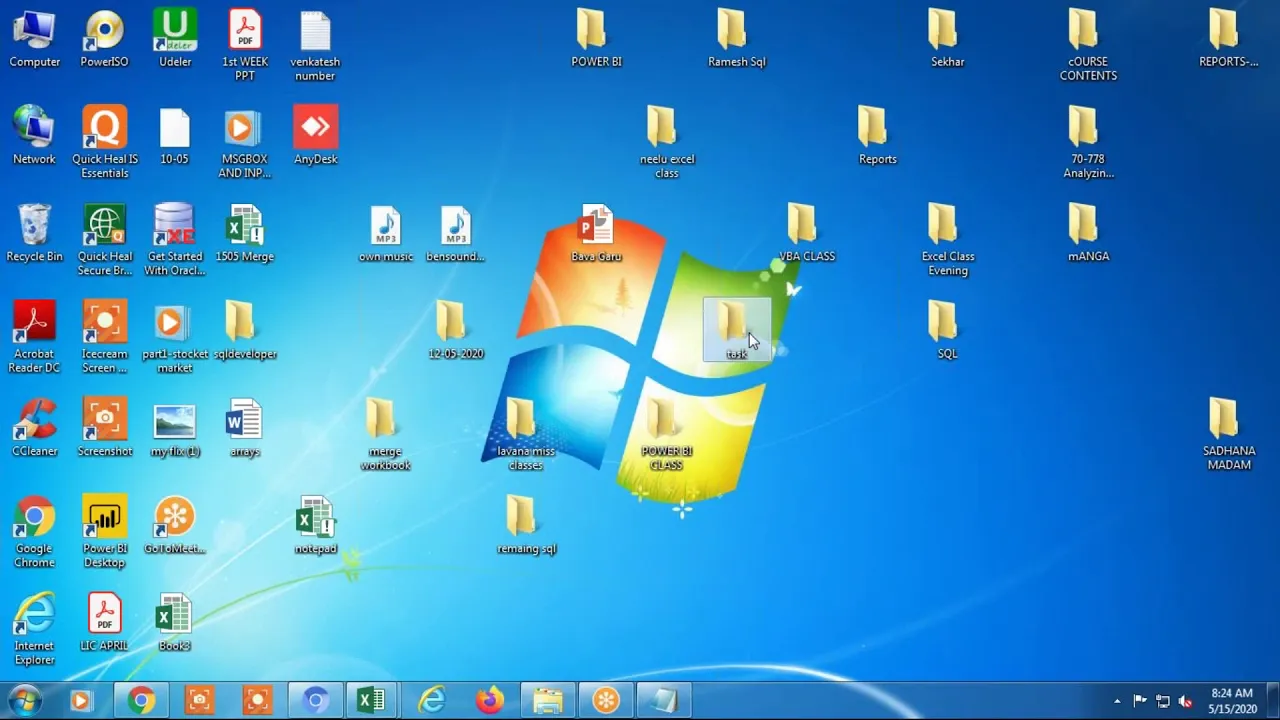Open GoToMeeting from the taskbar
This screenshot has height=720, width=1280.
(606, 701)
